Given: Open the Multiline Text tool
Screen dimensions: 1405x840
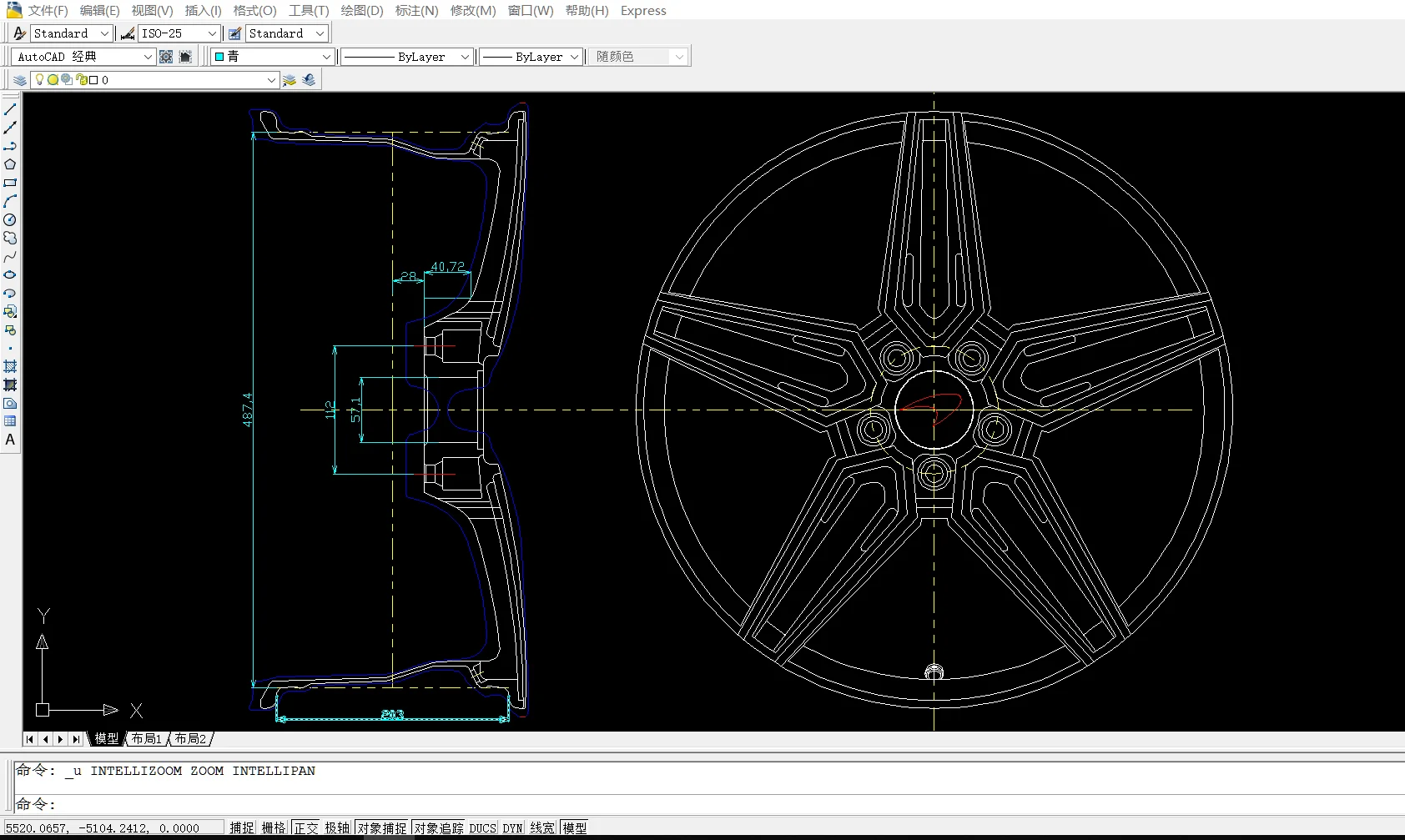Looking at the screenshot, I should [x=10, y=440].
